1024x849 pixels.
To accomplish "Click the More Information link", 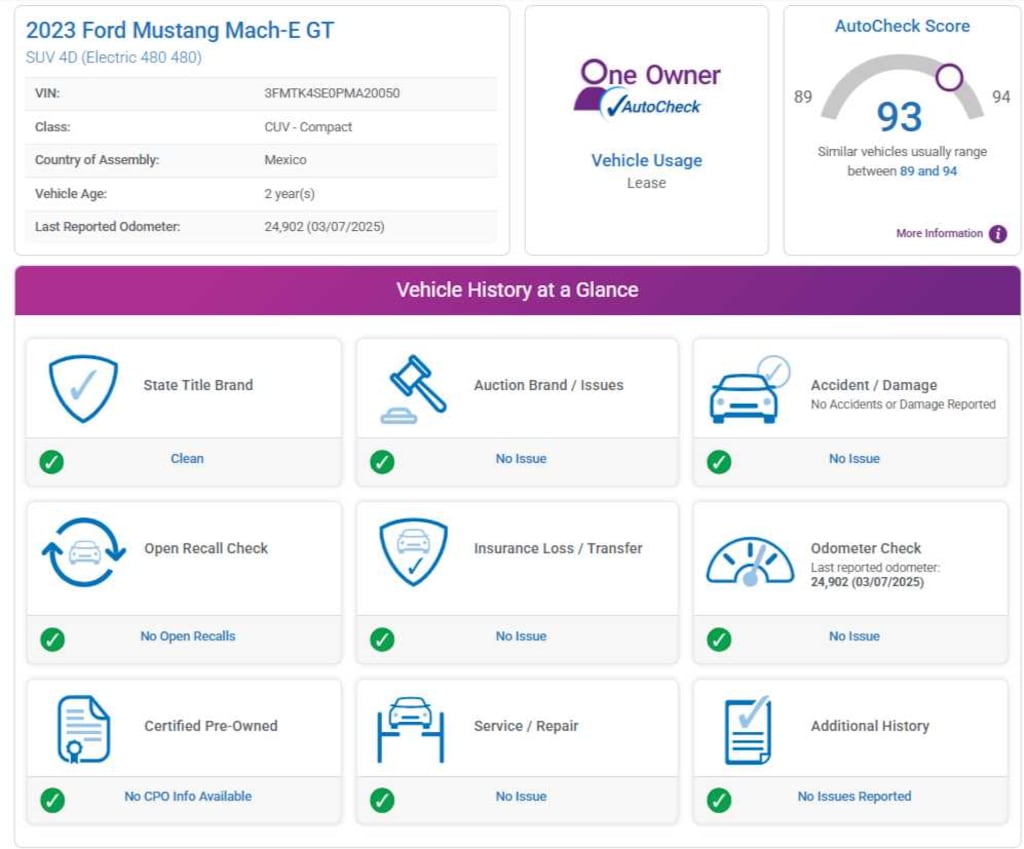I will [x=939, y=234].
